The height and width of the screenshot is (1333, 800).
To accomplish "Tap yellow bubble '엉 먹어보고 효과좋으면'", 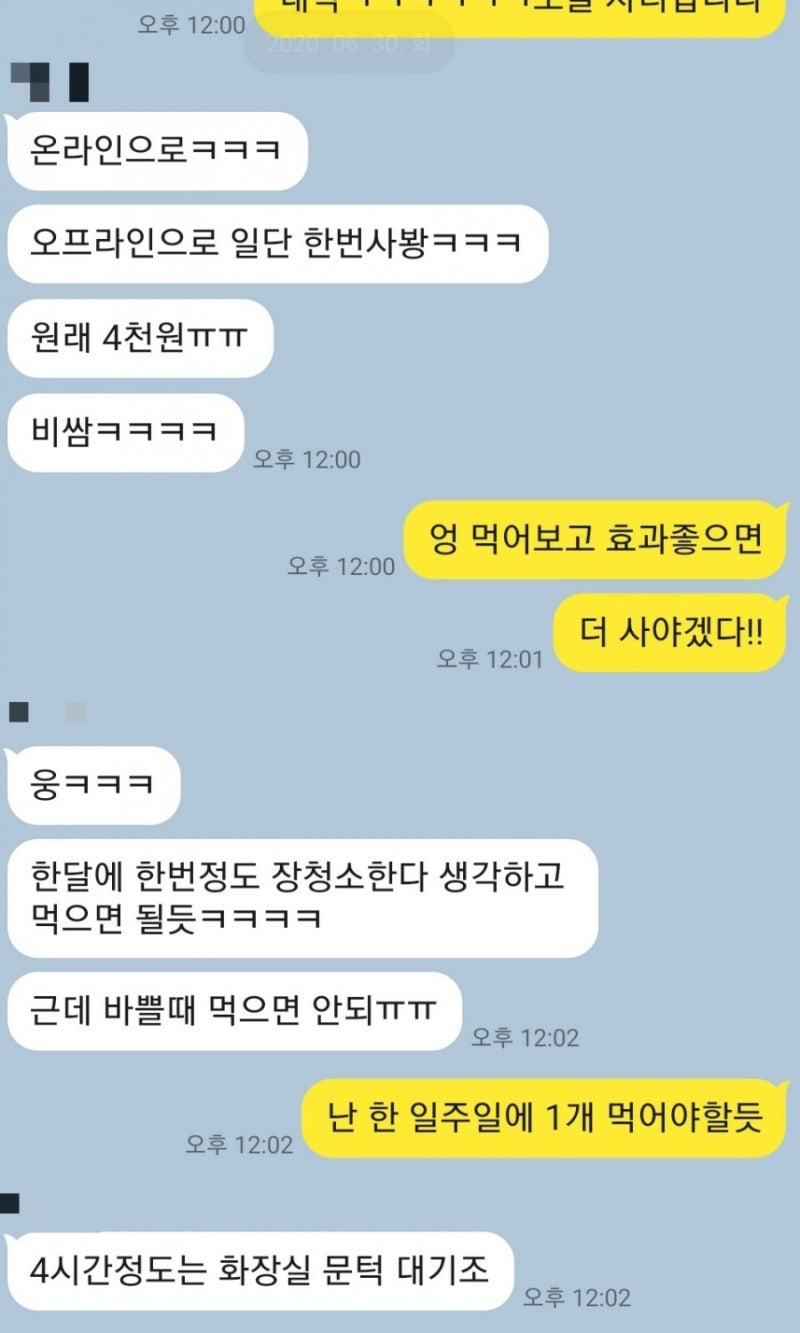I will pos(596,540).
